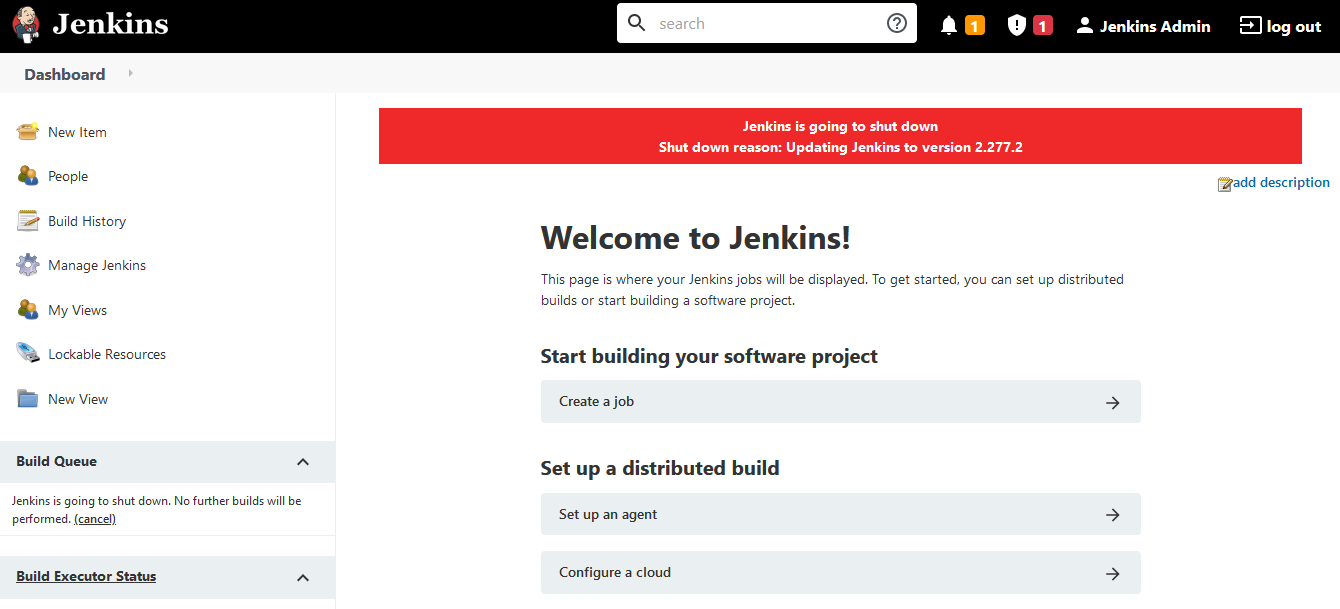
Task: Click the Build History notepad icon
Action: pos(28,221)
